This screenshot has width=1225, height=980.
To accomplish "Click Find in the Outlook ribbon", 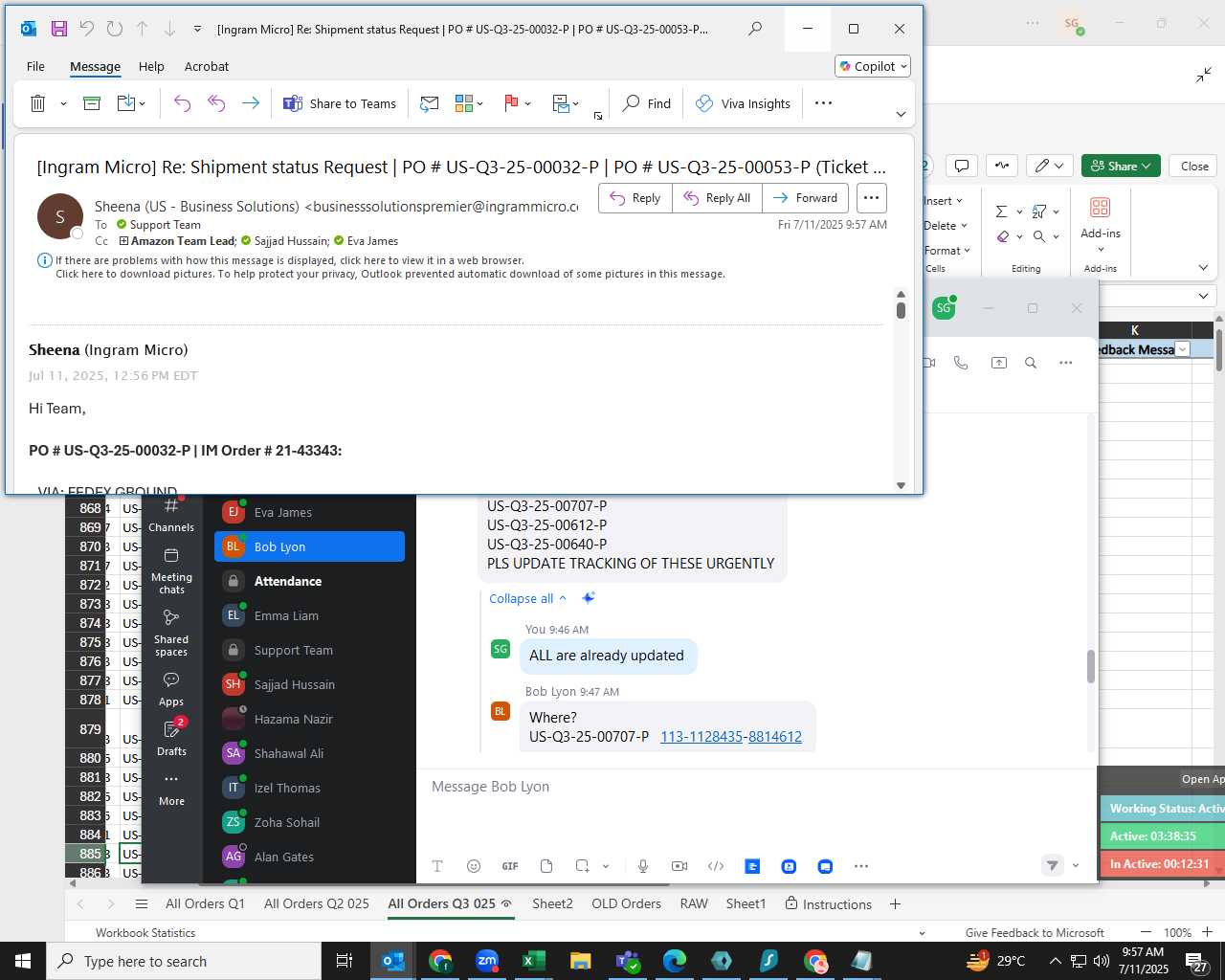I will (x=647, y=103).
